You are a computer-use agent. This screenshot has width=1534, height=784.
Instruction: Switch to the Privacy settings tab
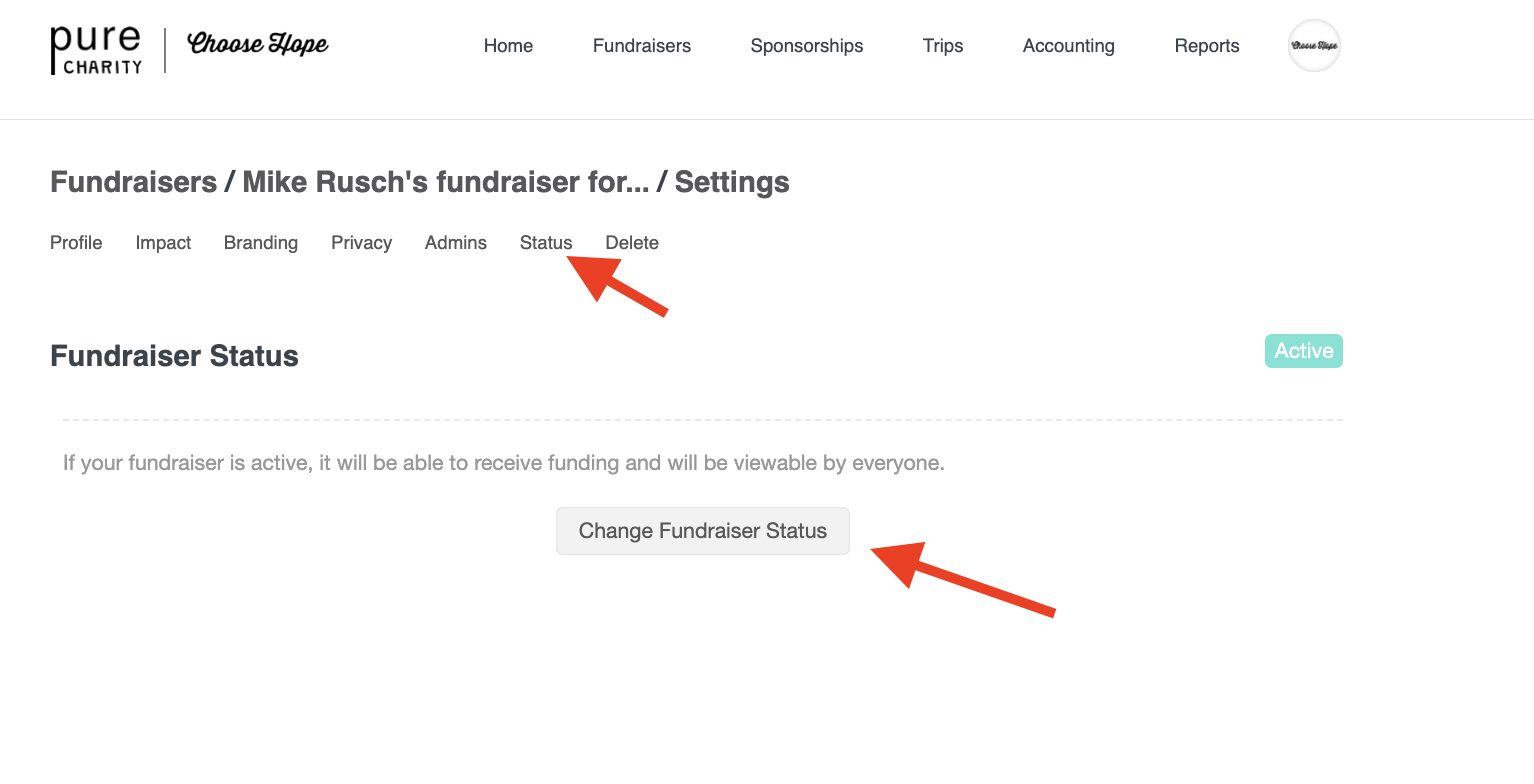(361, 243)
